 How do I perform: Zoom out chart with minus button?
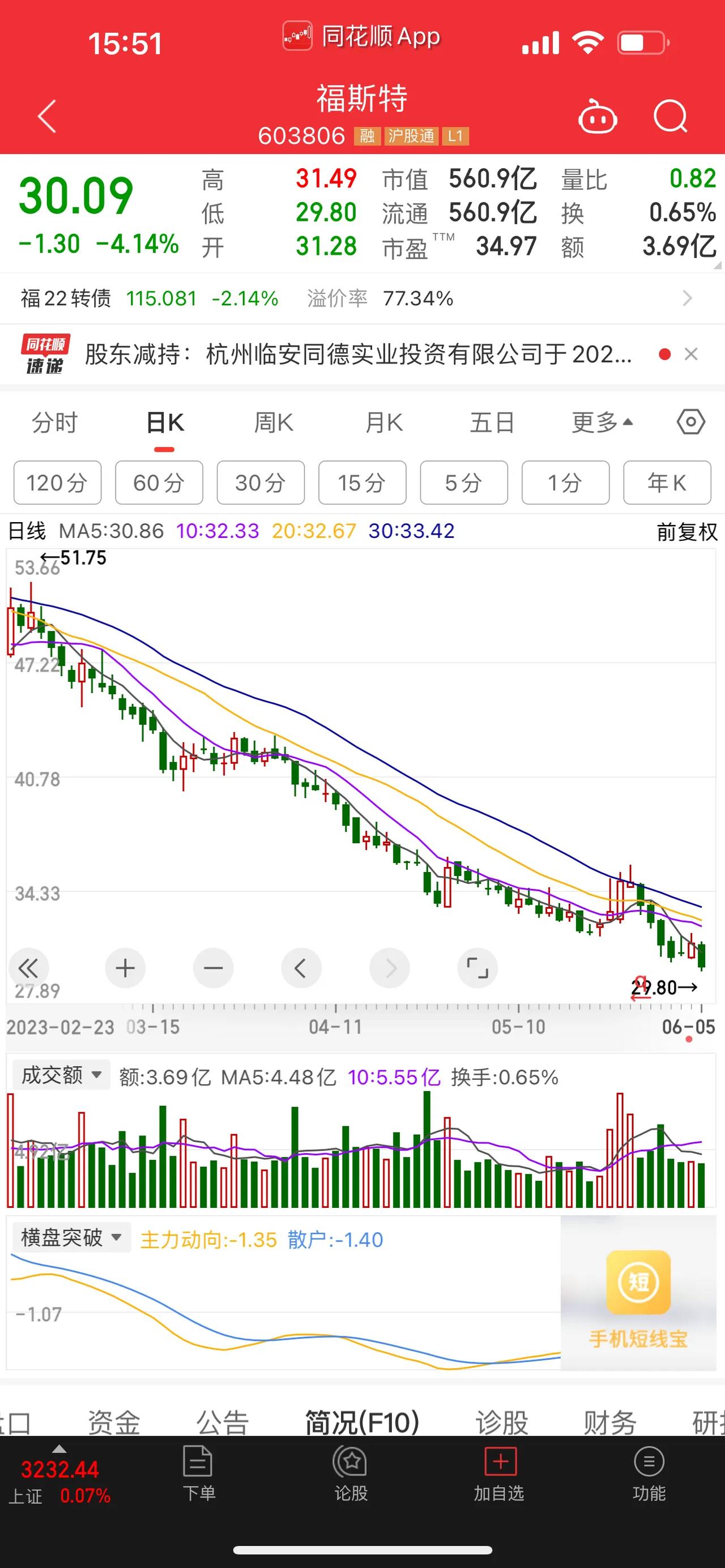[213, 968]
